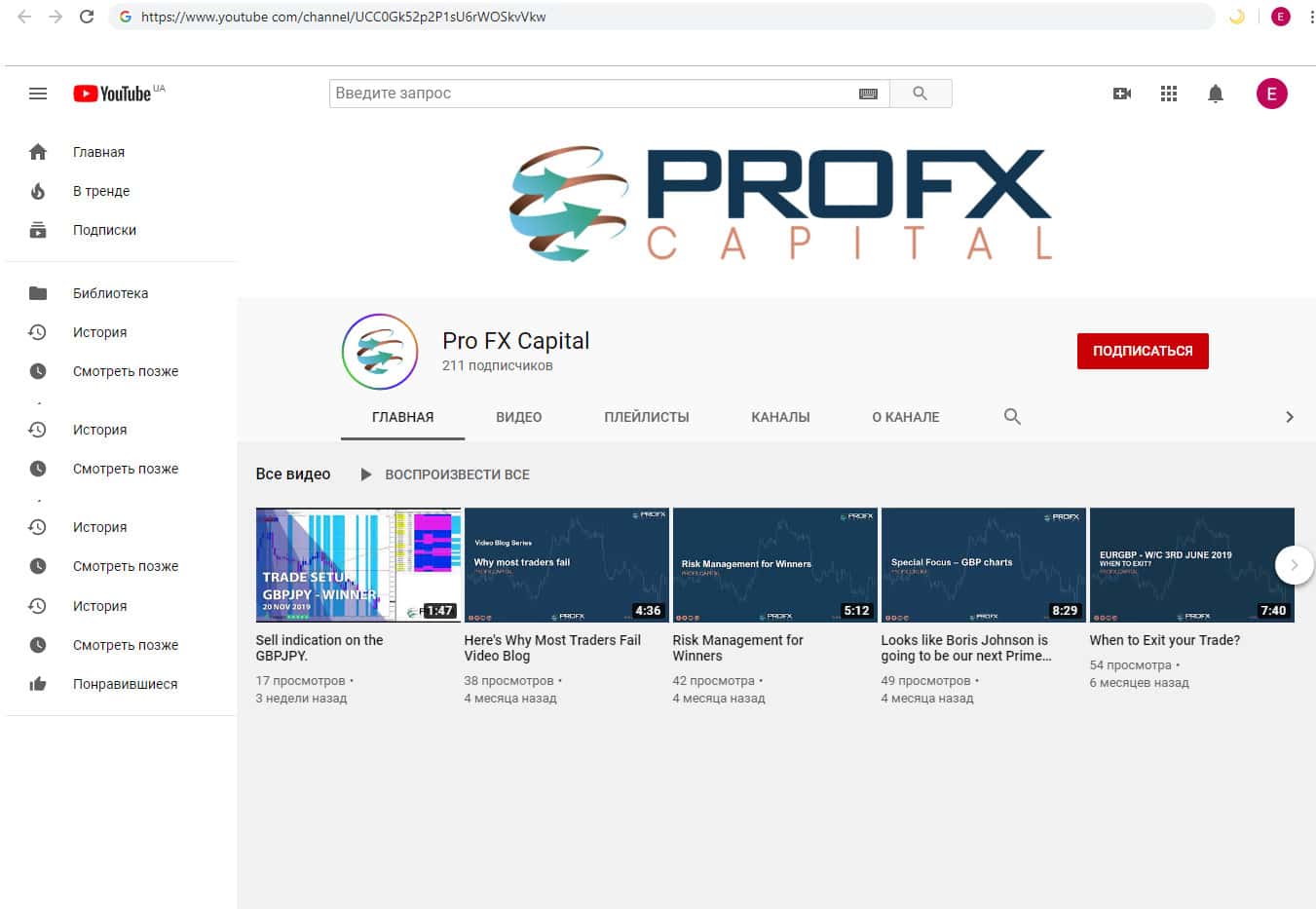Screen dimensions: 1316x909
Task: Show more channel tabs with right chevron
Action: 1290,417
